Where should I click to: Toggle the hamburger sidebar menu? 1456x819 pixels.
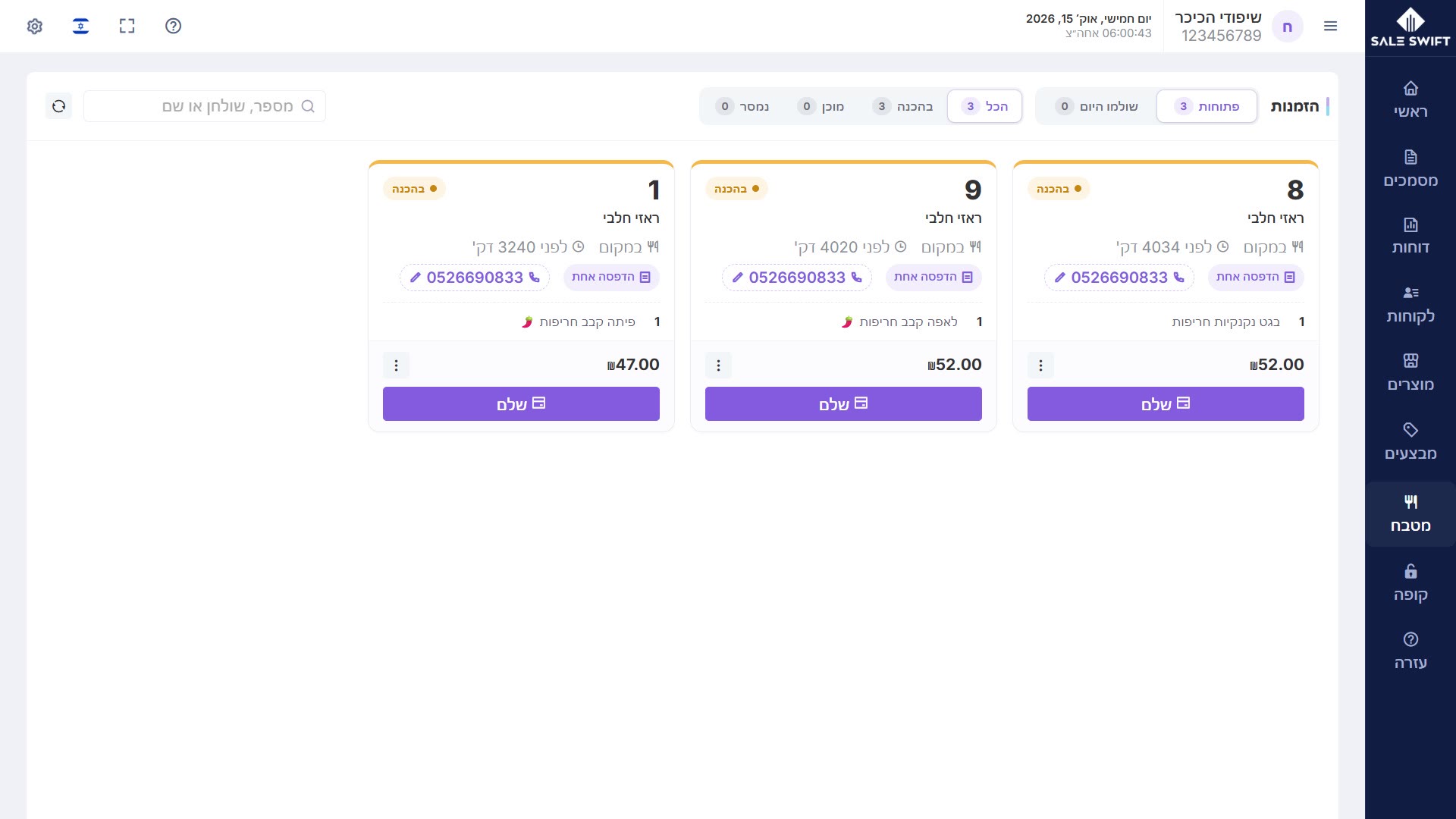pyautogui.click(x=1330, y=27)
